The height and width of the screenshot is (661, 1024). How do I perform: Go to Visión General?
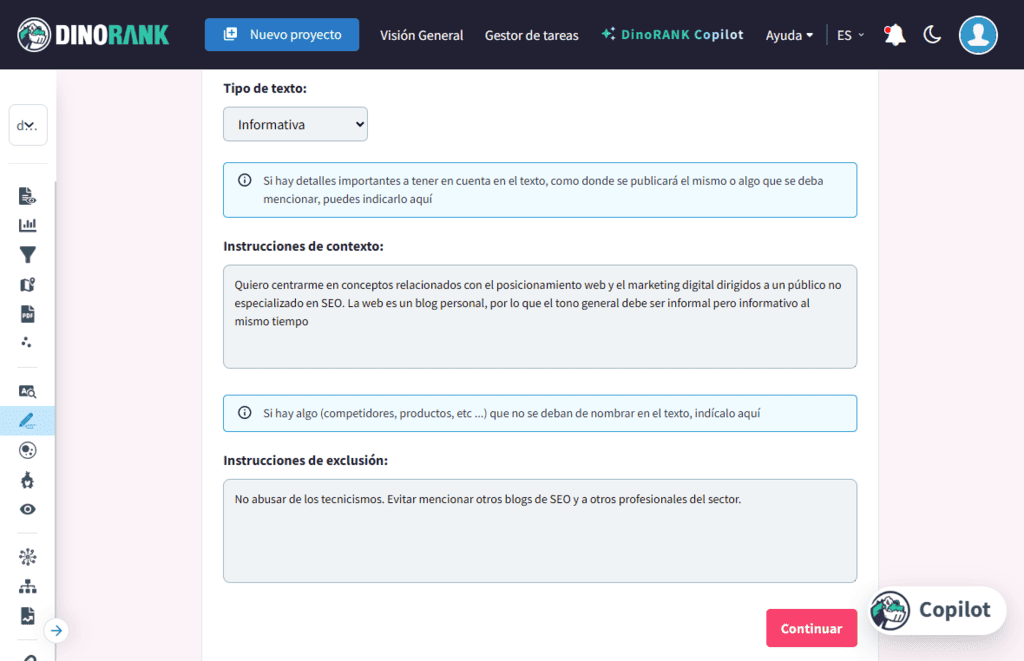(421, 35)
